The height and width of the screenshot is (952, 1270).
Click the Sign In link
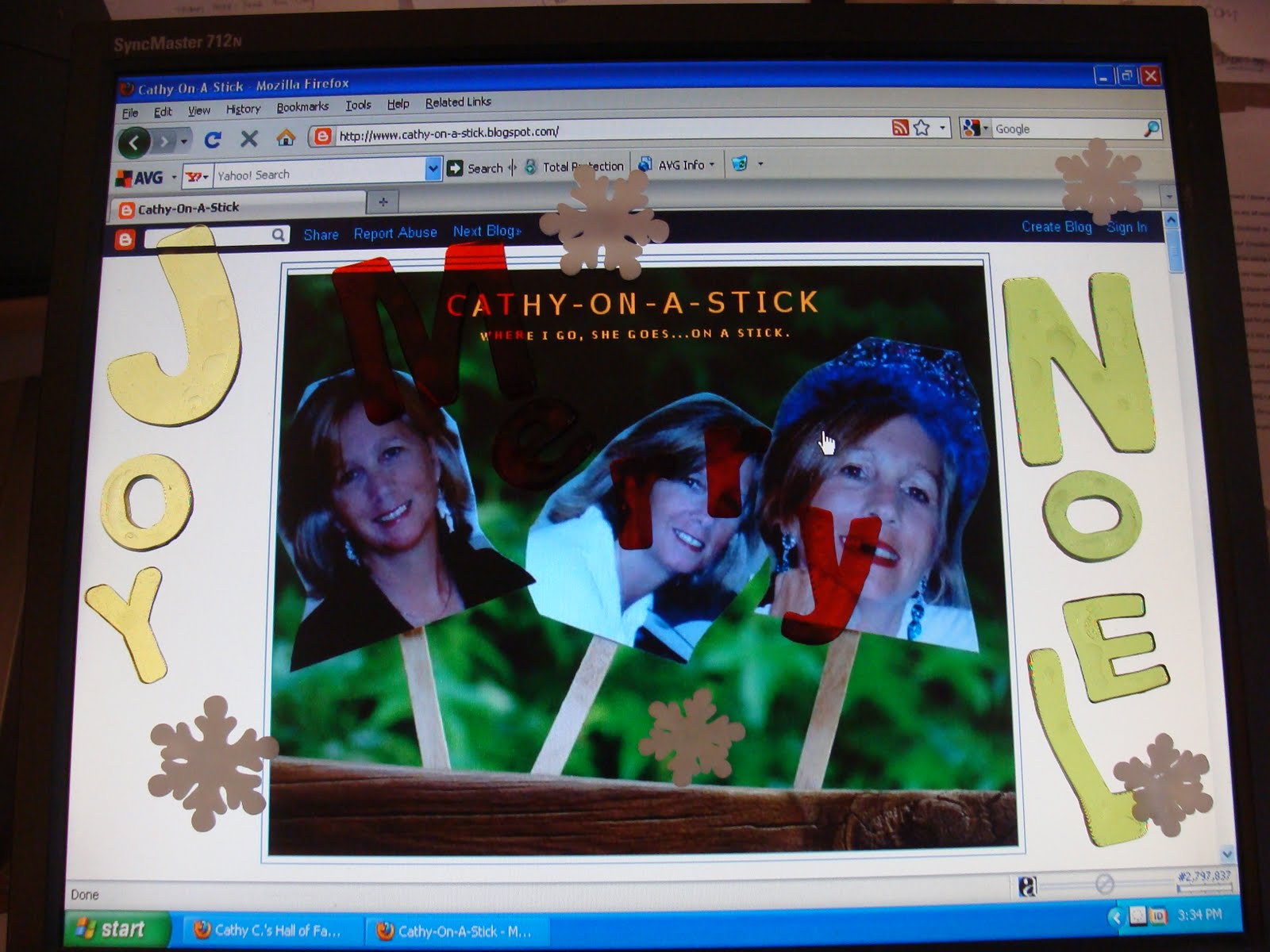[x=1127, y=227]
